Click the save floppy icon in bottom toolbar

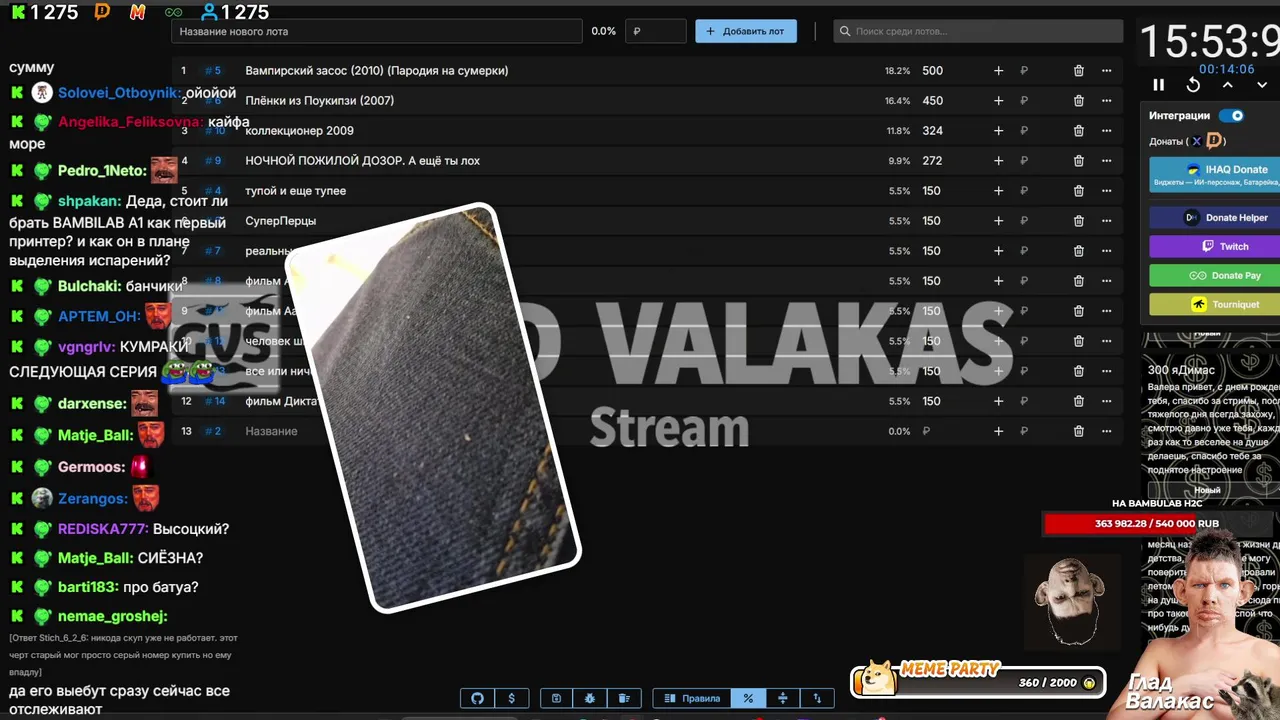point(556,698)
